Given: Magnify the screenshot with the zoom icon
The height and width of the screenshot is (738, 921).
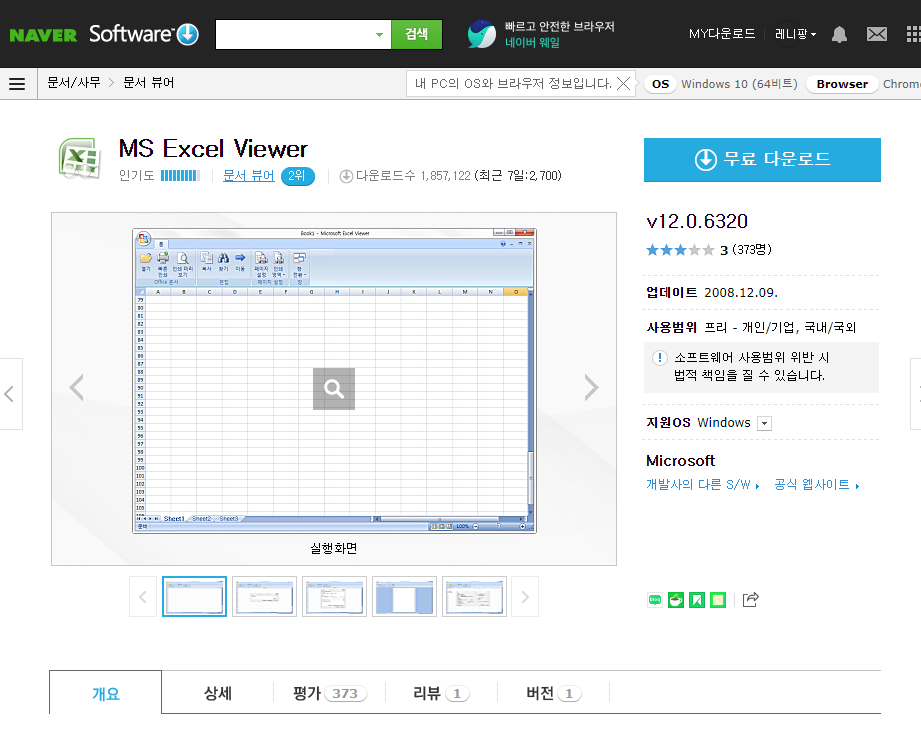Looking at the screenshot, I should [x=334, y=388].
